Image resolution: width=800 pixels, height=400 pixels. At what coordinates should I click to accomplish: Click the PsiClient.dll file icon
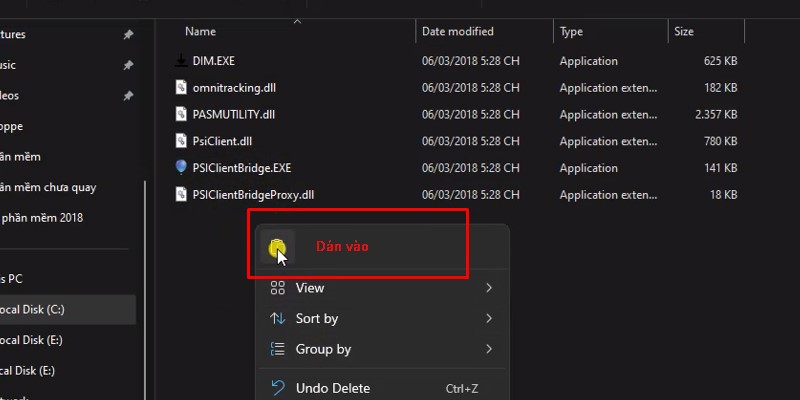click(180, 141)
